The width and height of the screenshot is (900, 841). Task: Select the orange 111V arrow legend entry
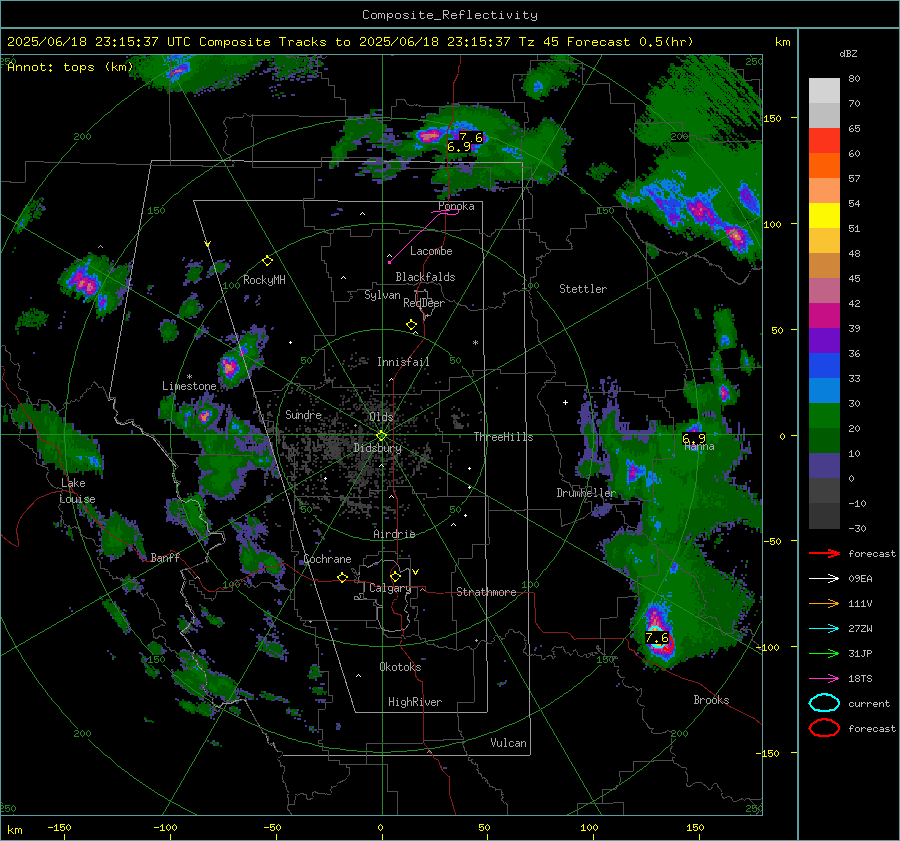pos(824,603)
